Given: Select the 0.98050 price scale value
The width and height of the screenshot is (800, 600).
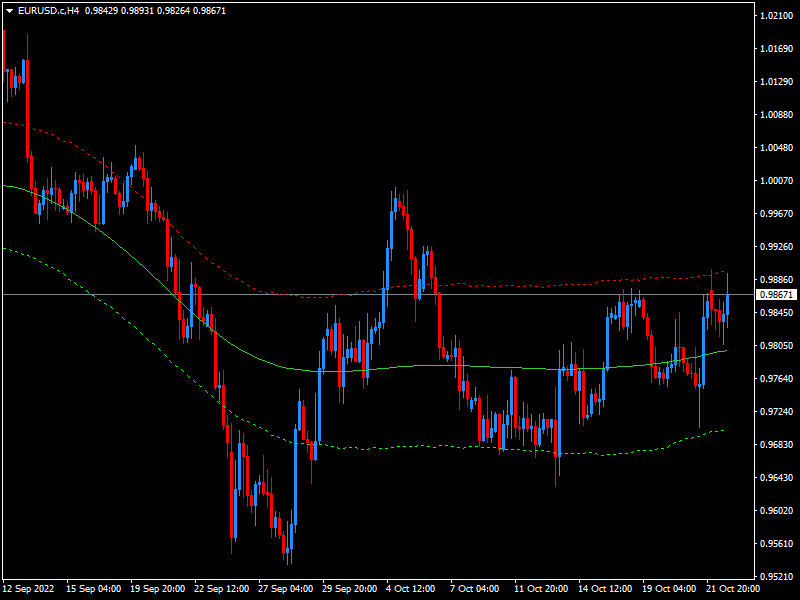Looking at the screenshot, I should click(x=777, y=346).
